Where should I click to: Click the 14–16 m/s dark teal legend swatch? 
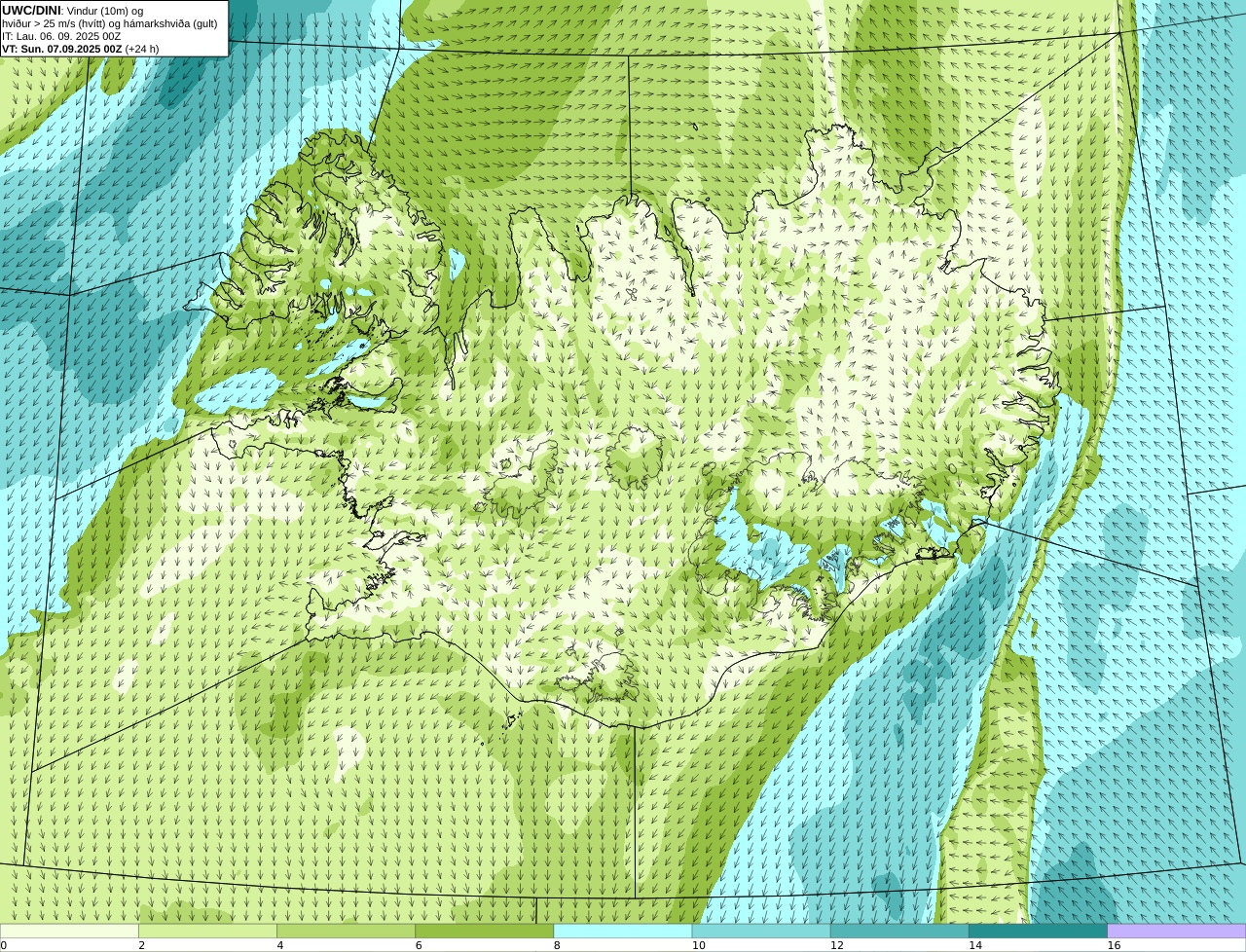pyautogui.click(x=1039, y=931)
